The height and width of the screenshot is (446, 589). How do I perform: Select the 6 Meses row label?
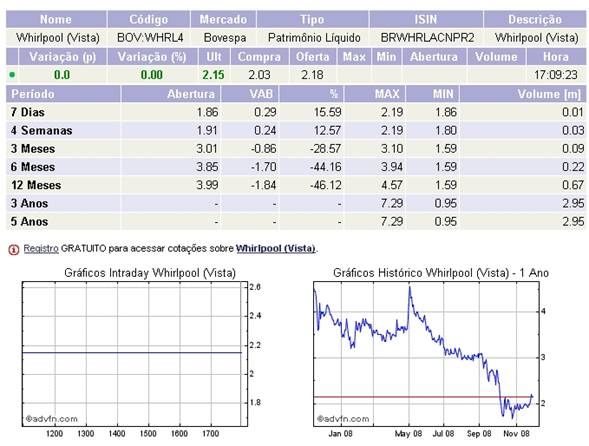pyautogui.click(x=33, y=166)
